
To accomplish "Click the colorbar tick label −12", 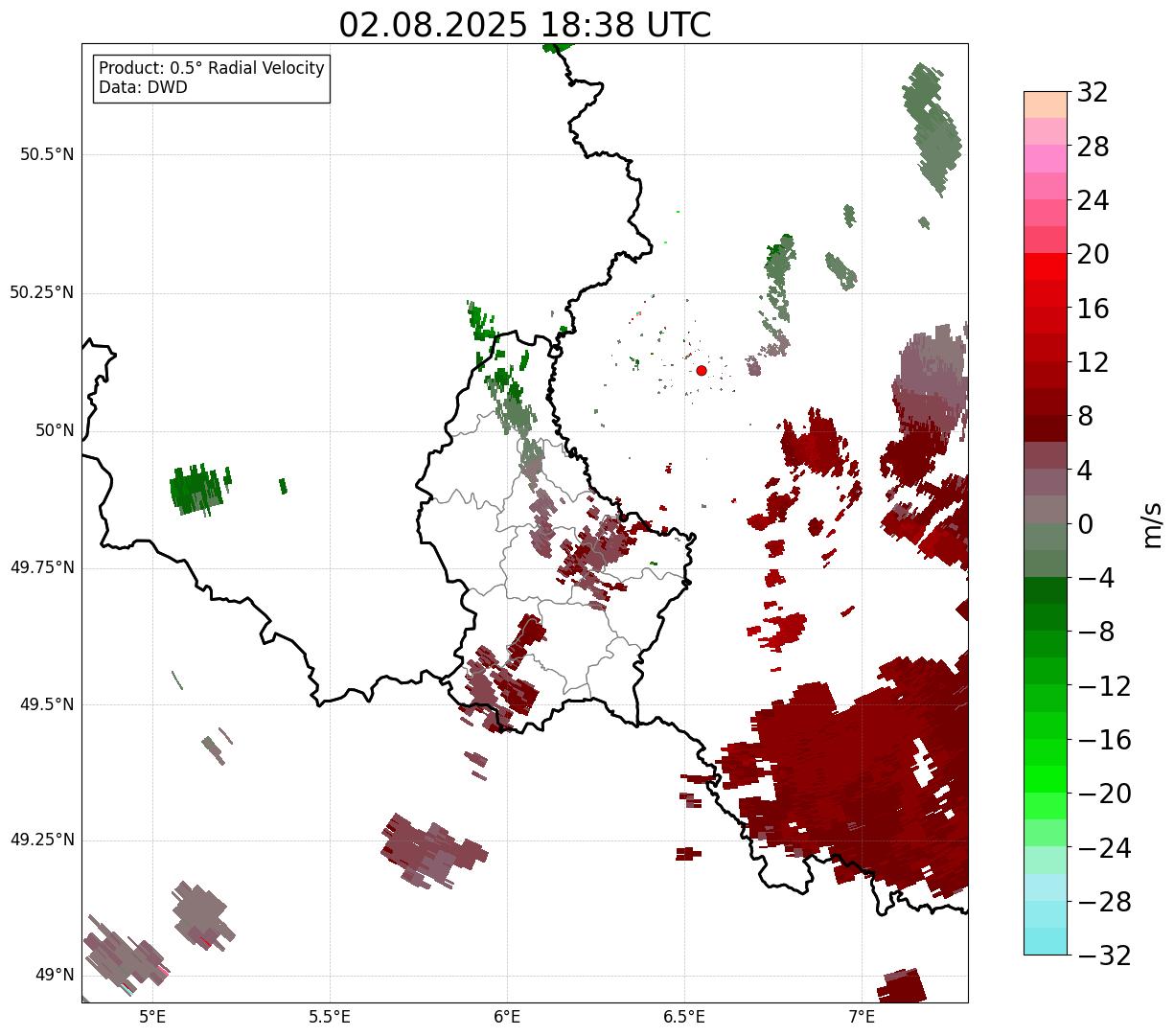I will [x=1104, y=686].
